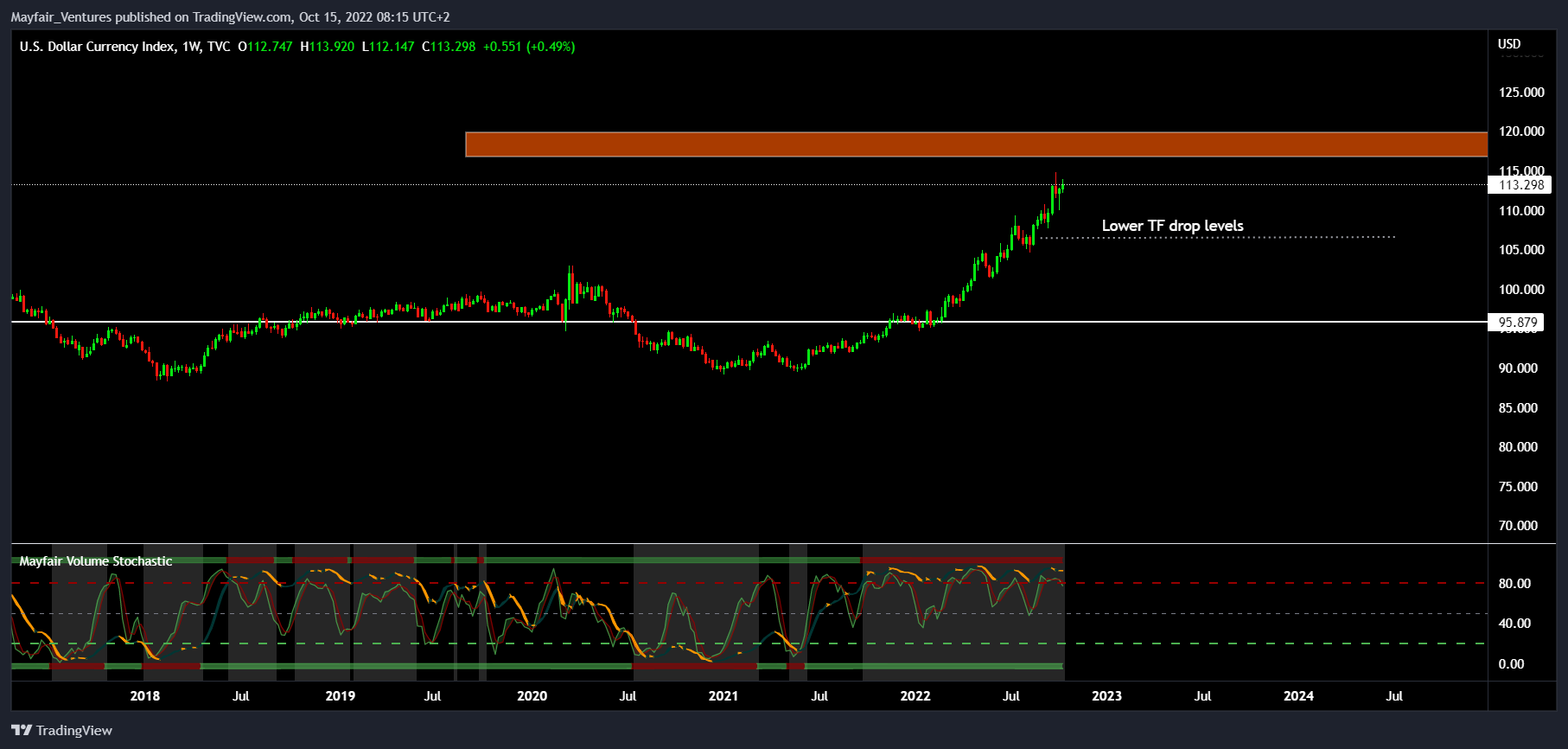Click the open value O112.747
The width and height of the screenshot is (1568, 749).
265,47
